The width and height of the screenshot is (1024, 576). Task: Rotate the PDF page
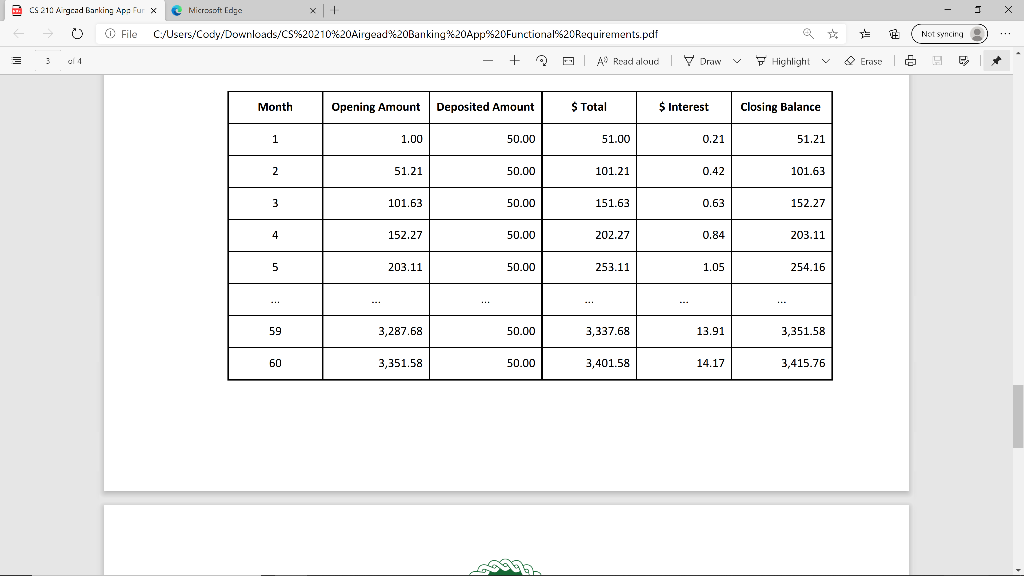coord(541,60)
